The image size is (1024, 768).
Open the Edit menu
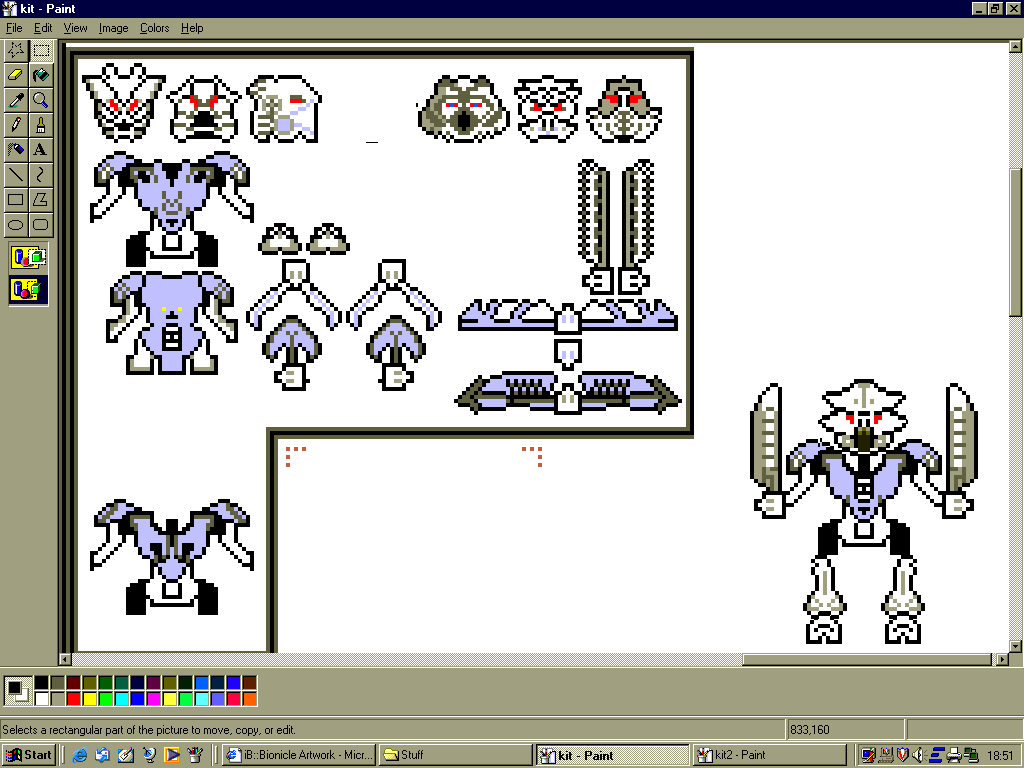[x=43, y=28]
